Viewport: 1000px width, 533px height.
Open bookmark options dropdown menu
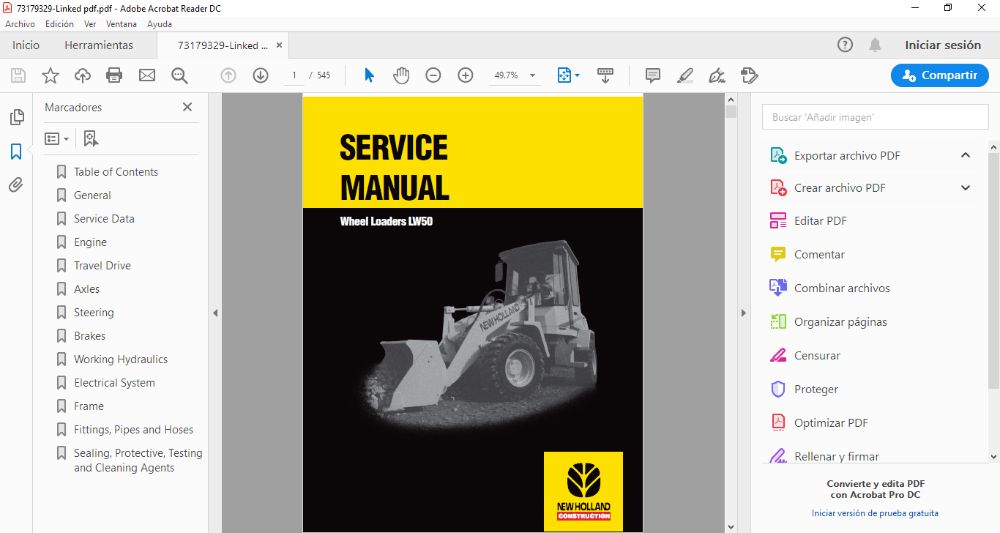click(57, 139)
